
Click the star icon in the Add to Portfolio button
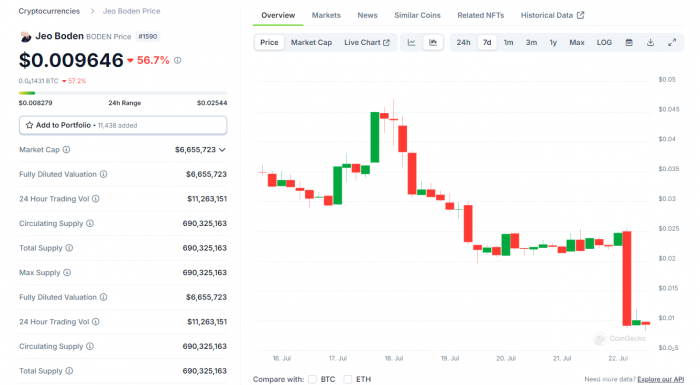29,125
